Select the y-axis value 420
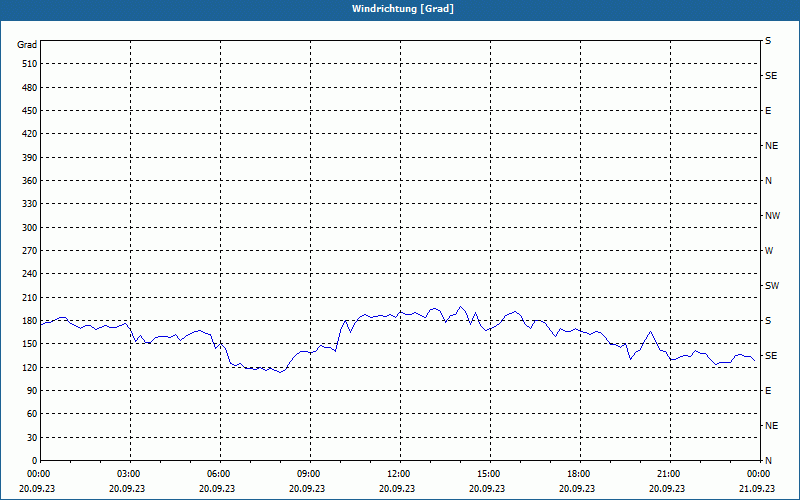The width and height of the screenshot is (800, 500). 30,134
